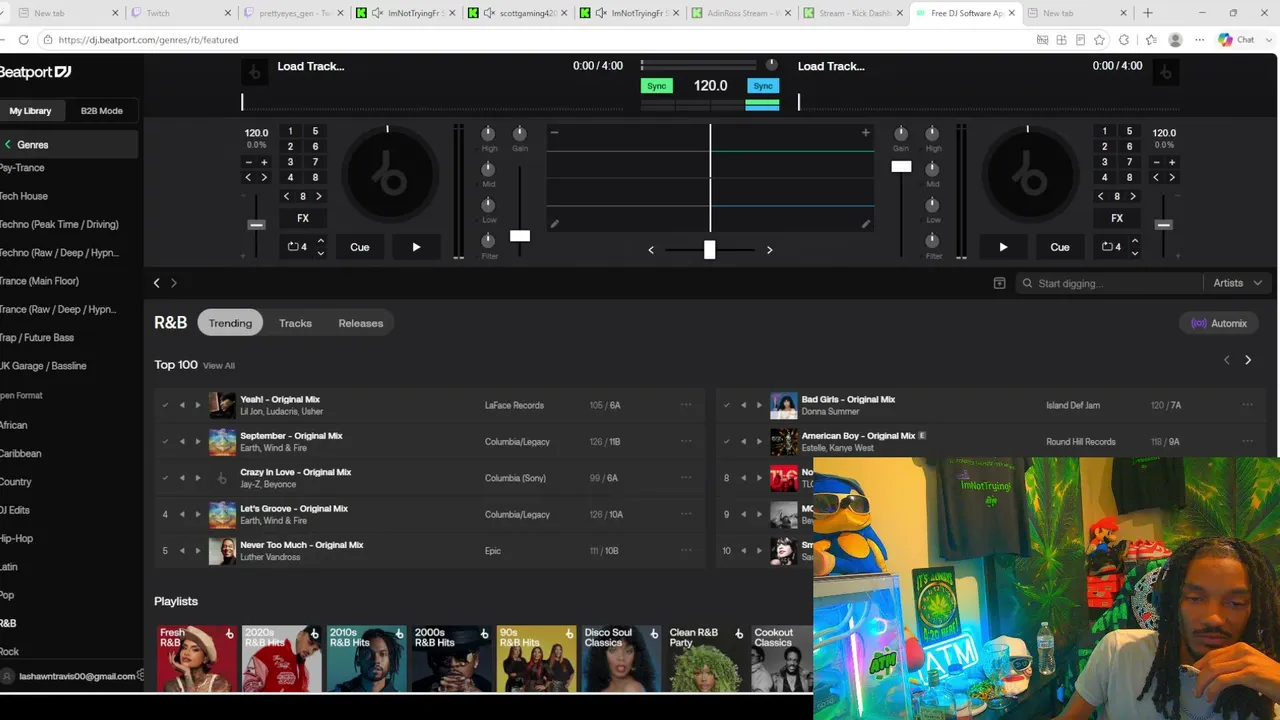Go to previous beat jump size, left deck
The width and height of the screenshot is (1280, 720).
click(287, 196)
